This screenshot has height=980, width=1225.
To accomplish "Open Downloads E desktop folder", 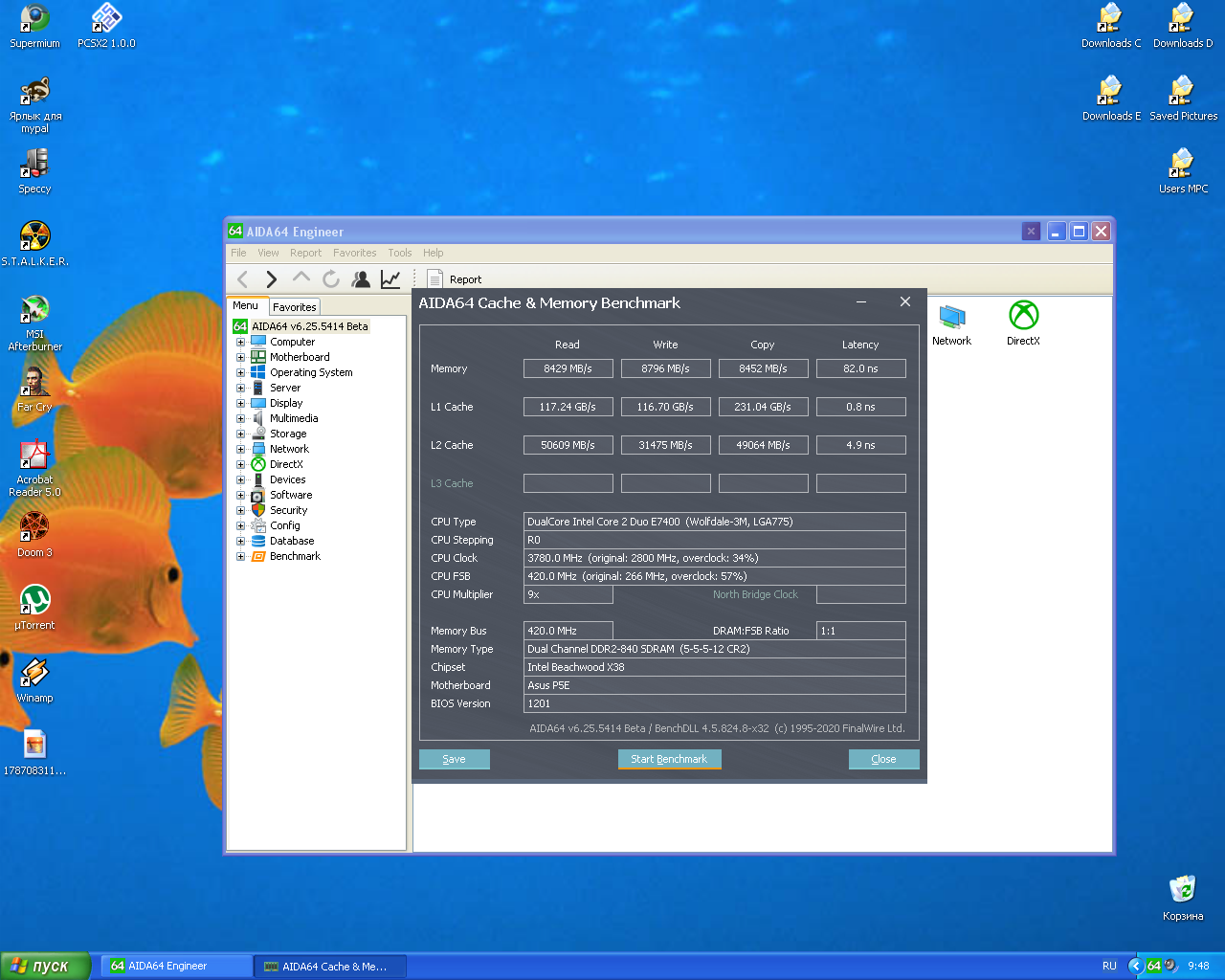I will [x=1111, y=99].
